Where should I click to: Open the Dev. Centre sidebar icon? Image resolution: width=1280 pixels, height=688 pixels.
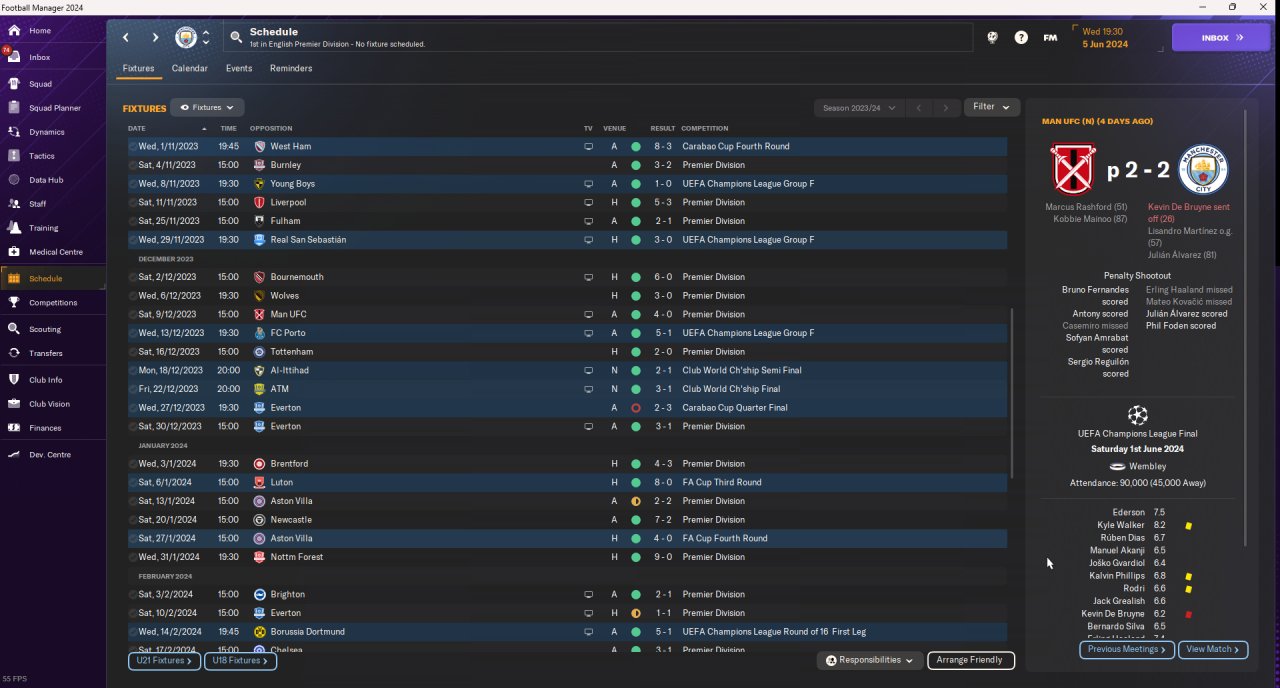click(x=14, y=455)
